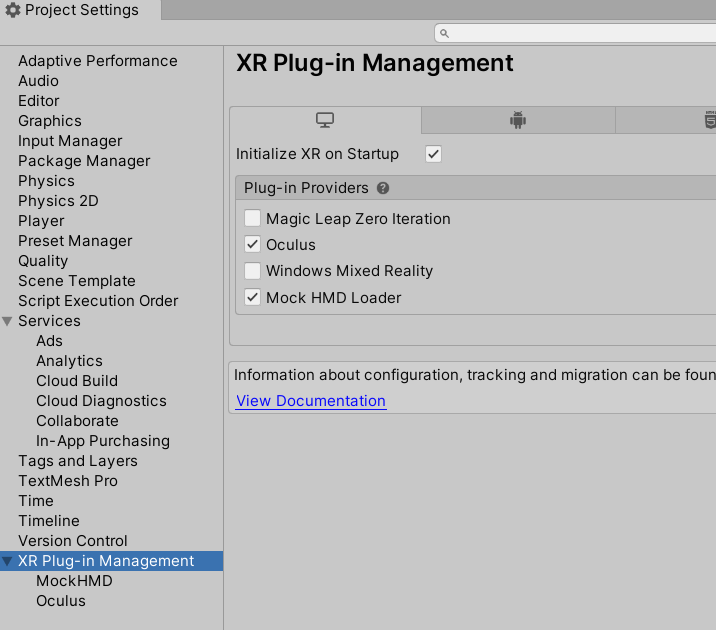The image size is (716, 630).
Task: Open Timeline settings
Action: 49,521
